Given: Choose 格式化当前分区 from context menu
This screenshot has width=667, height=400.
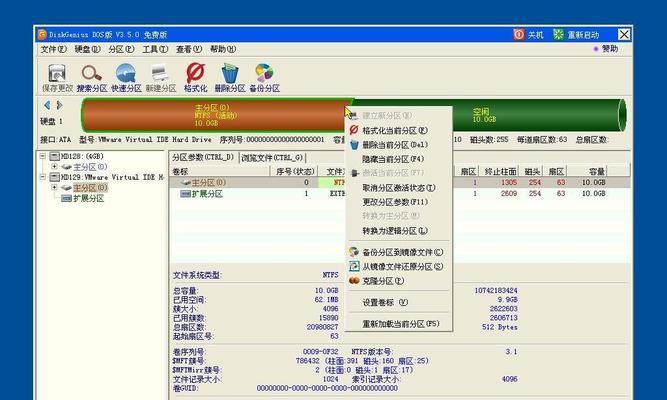Looking at the screenshot, I should click(x=394, y=131).
